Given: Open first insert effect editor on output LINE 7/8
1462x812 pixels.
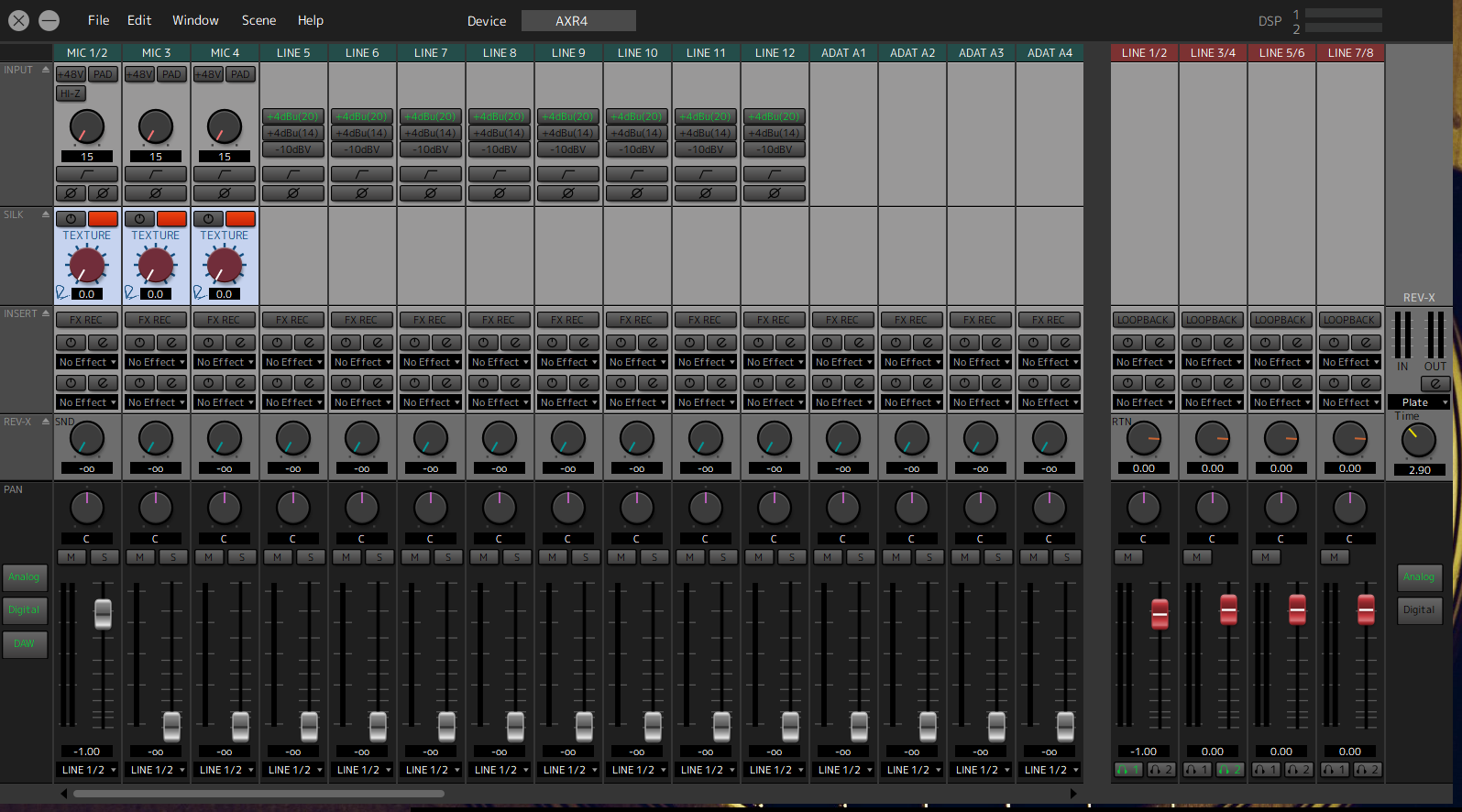Looking at the screenshot, I should click(1366, 343).
